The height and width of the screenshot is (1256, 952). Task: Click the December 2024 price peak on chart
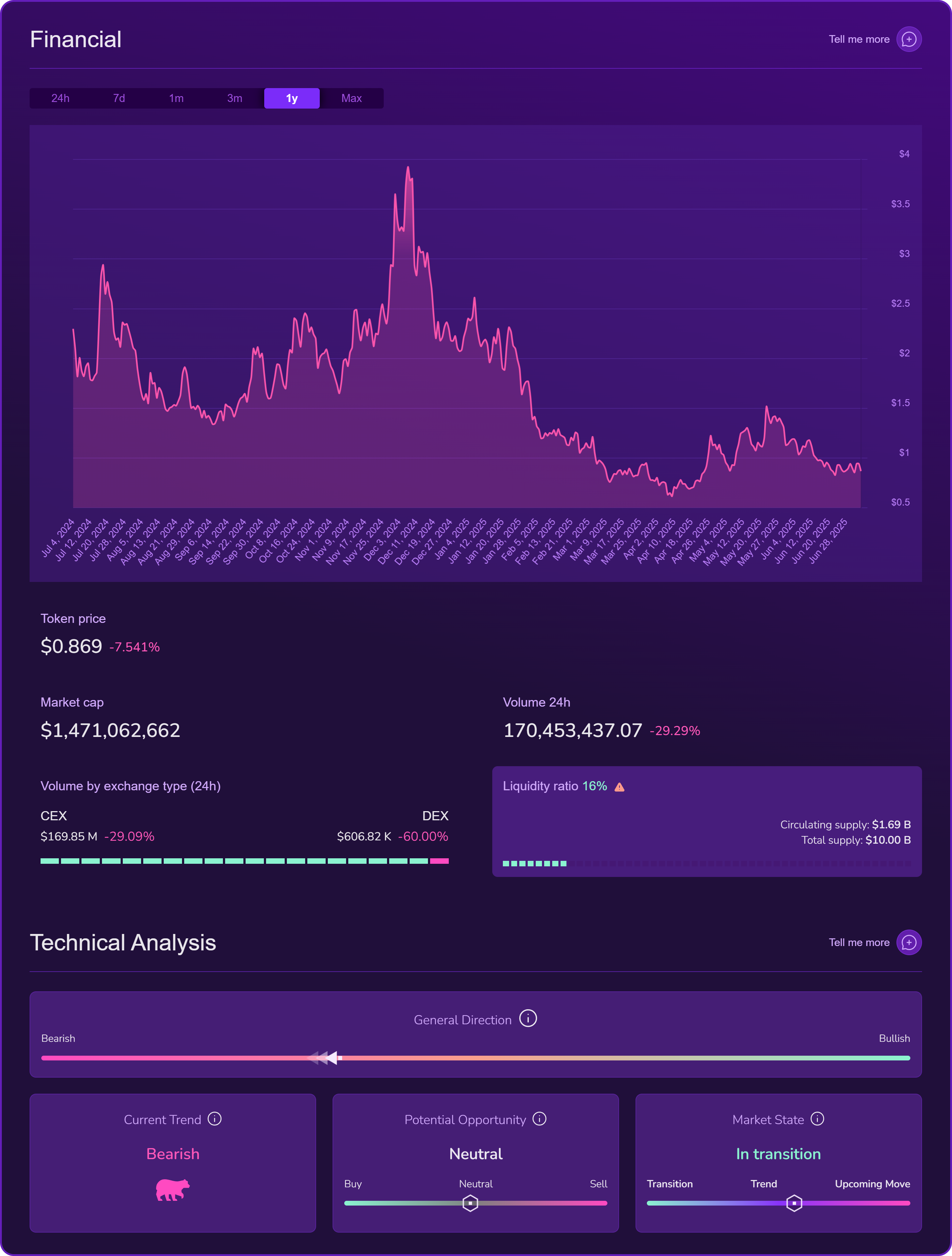click(x=407, y=167)
